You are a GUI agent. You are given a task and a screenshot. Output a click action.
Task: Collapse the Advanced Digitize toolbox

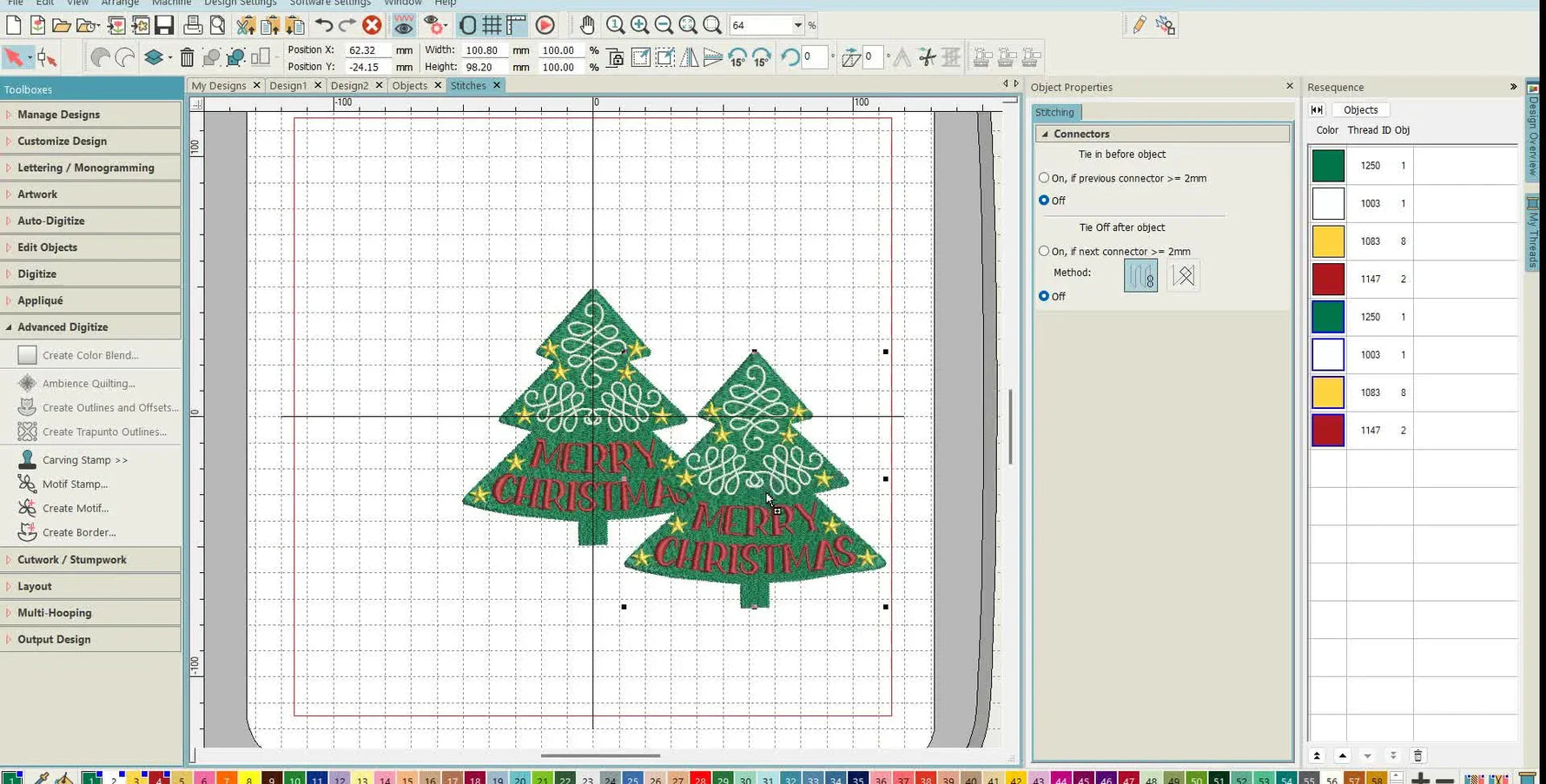[90, 327]
